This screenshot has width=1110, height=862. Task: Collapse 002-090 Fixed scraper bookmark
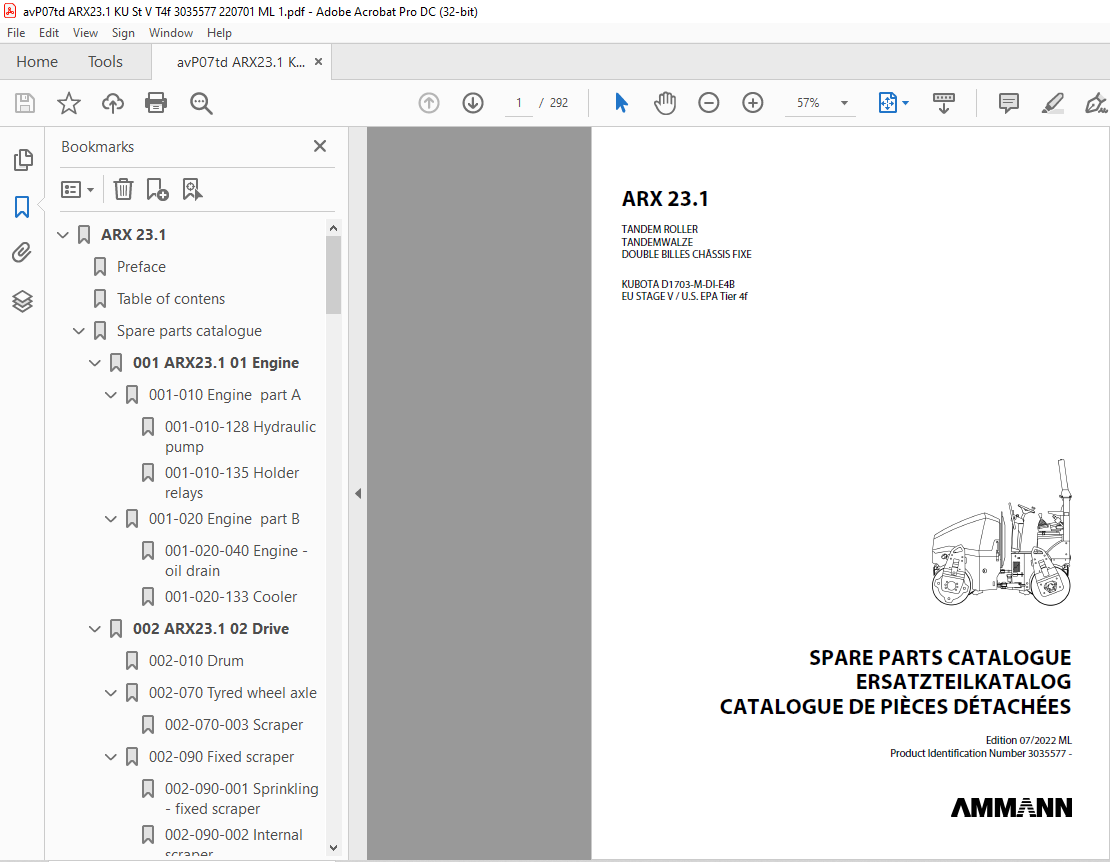coord(110,757)
